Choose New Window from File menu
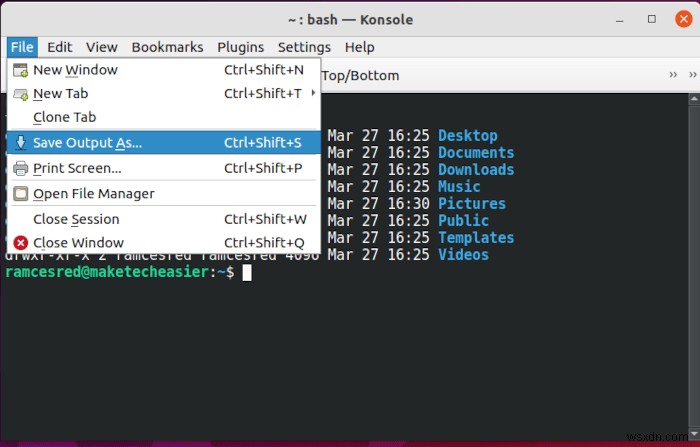The width and height of the screenshot is (700, 447). tap(164, 70)
